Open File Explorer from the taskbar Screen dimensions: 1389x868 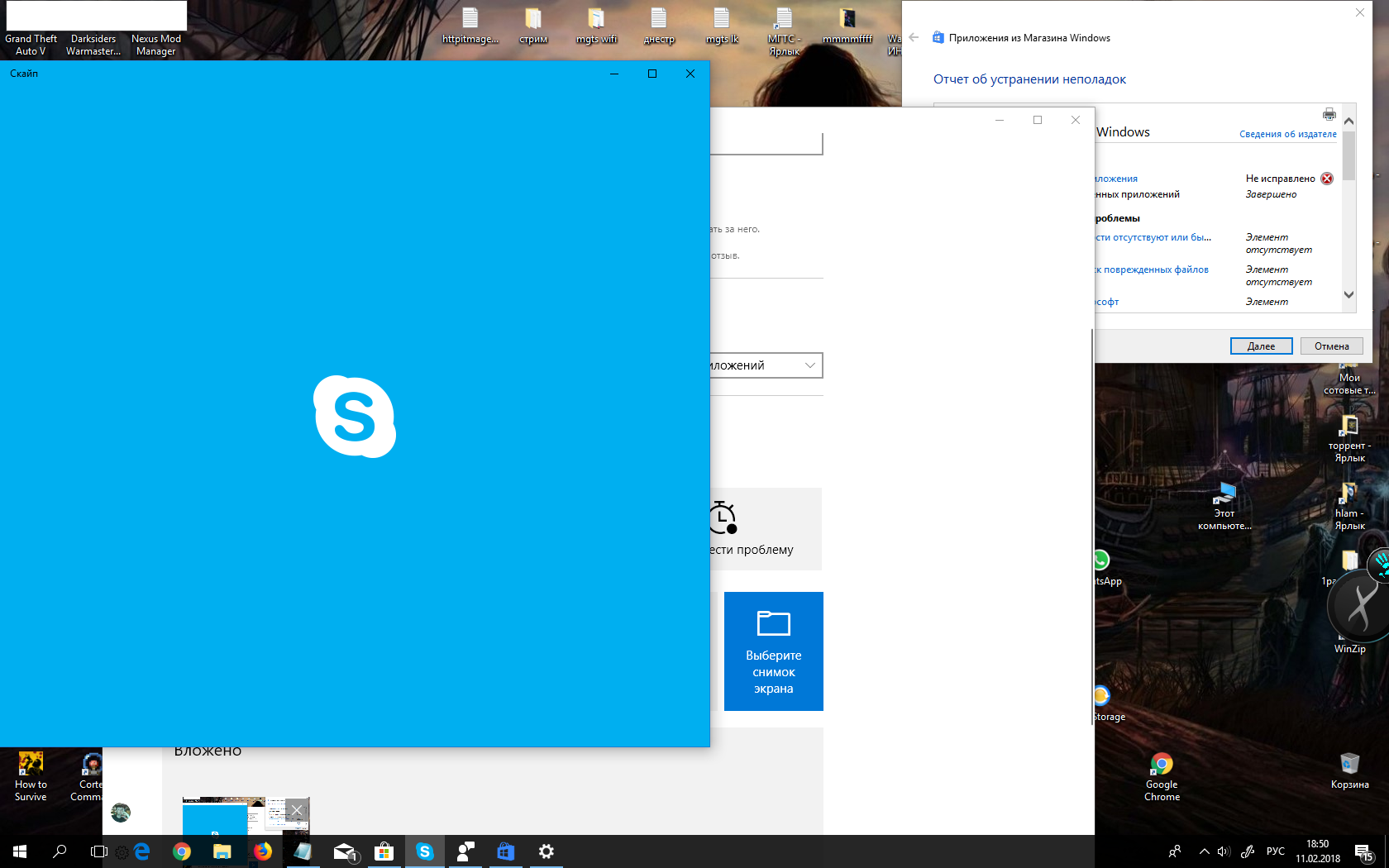(x=222, y=851)
